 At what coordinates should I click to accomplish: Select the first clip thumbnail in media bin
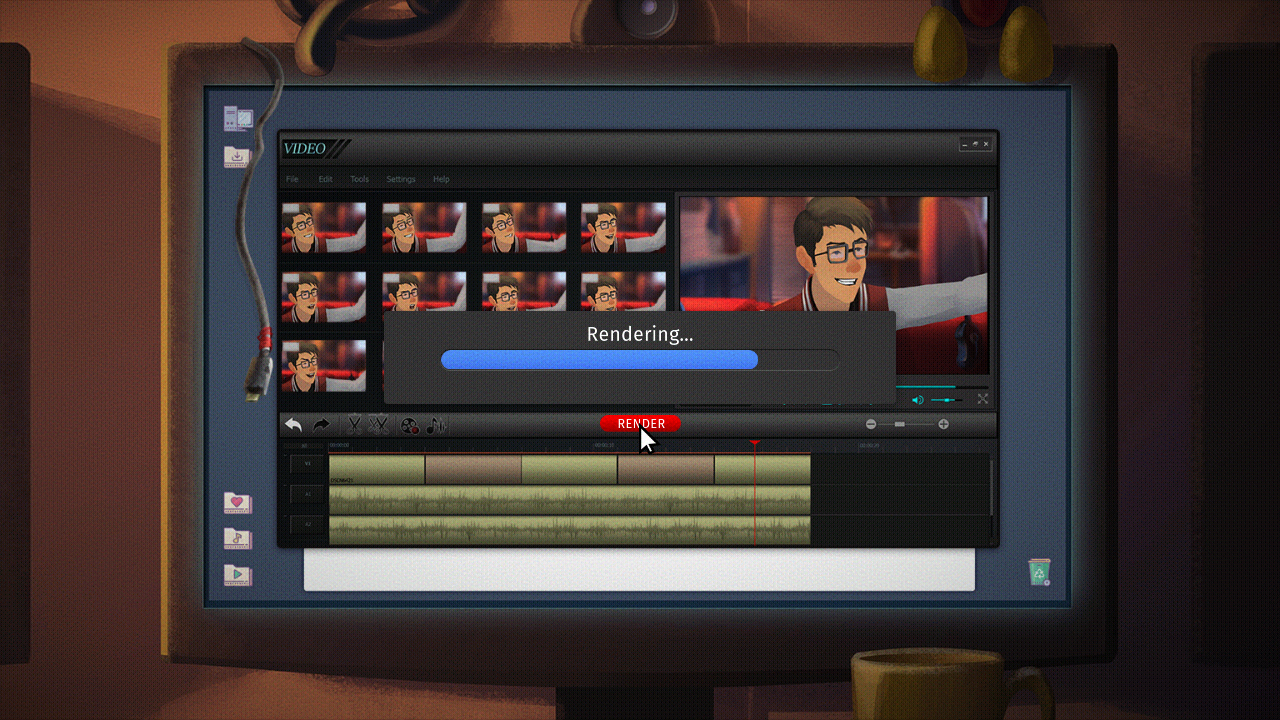(x=323, y=227)
